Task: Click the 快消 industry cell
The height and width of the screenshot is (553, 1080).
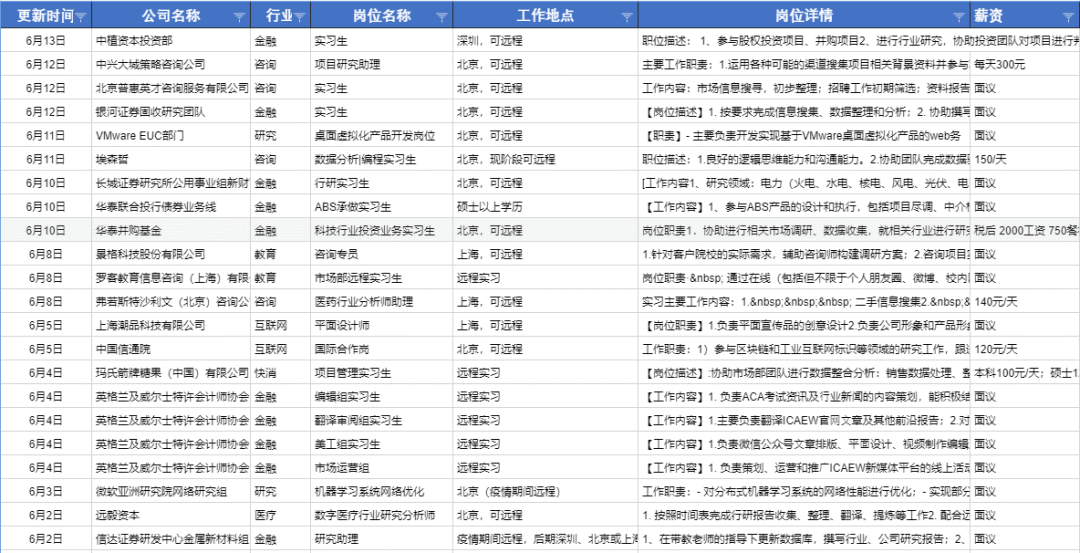Action: [281, 373]
